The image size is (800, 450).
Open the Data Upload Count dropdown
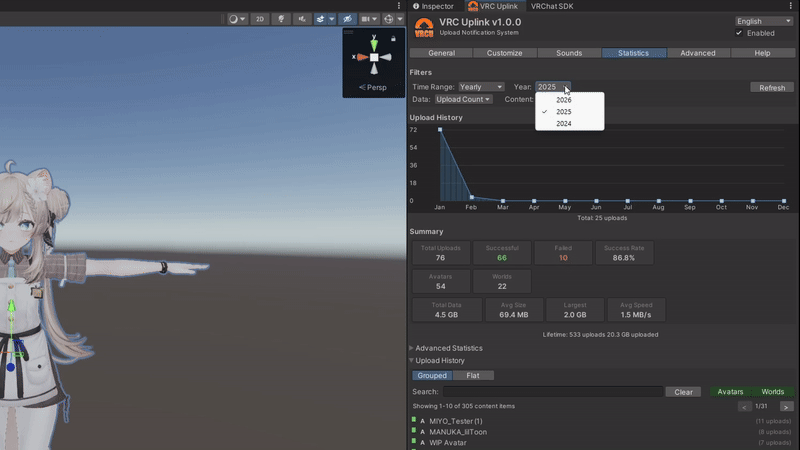click(x=463, y=99)
